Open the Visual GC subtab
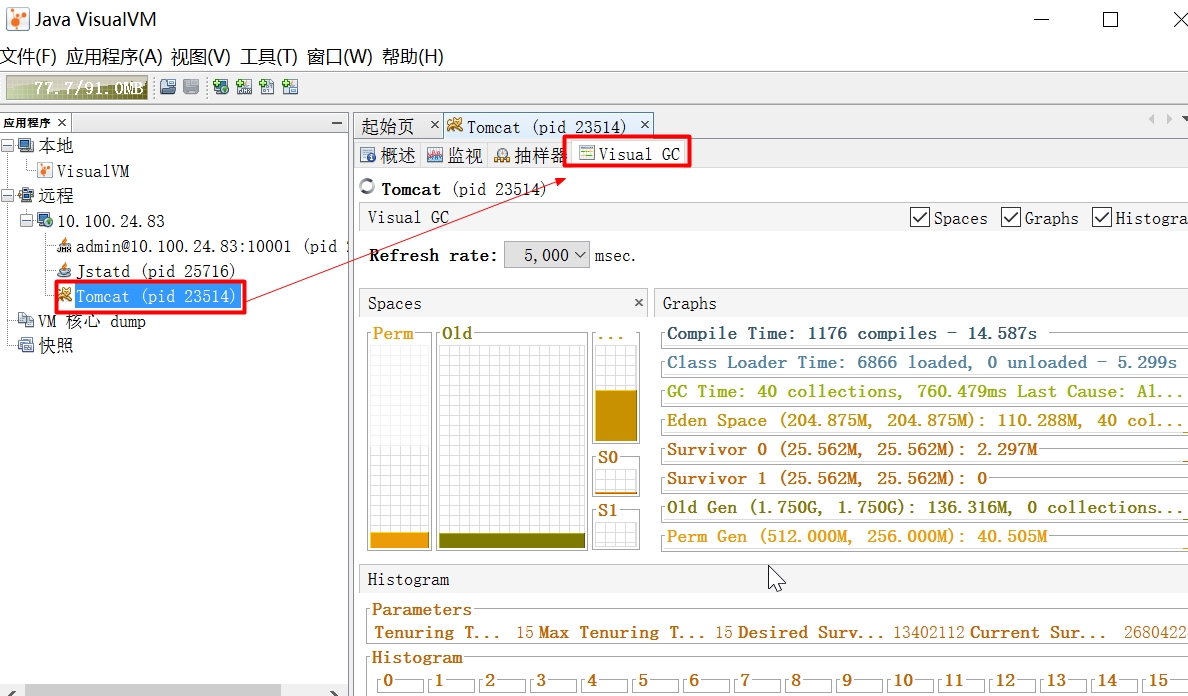Viewport: 1188px width, 696px height. [x=629, y=154]
